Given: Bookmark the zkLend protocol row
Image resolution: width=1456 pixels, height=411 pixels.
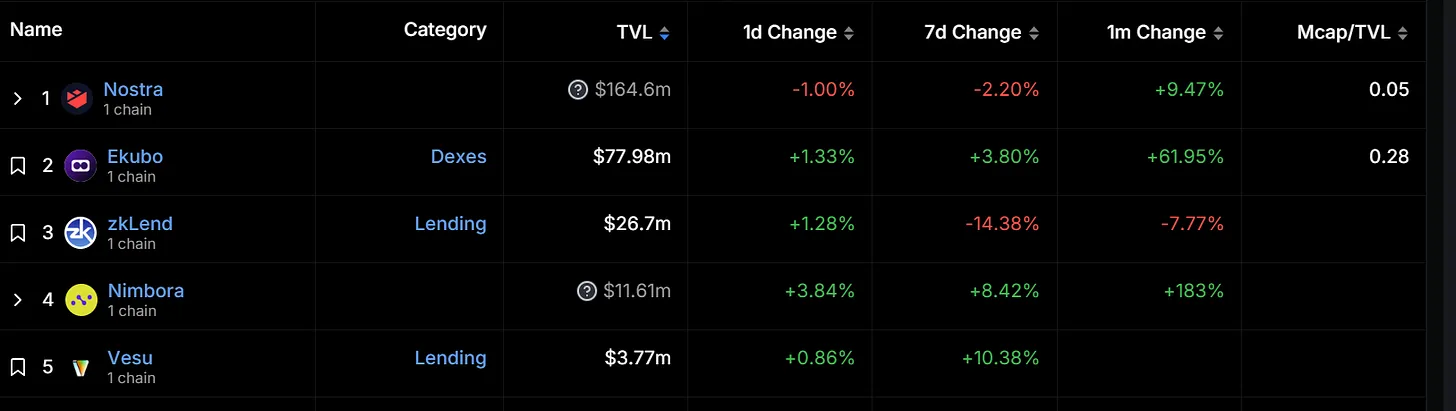Looking at the screenshot, I should [x=17, y=233].
